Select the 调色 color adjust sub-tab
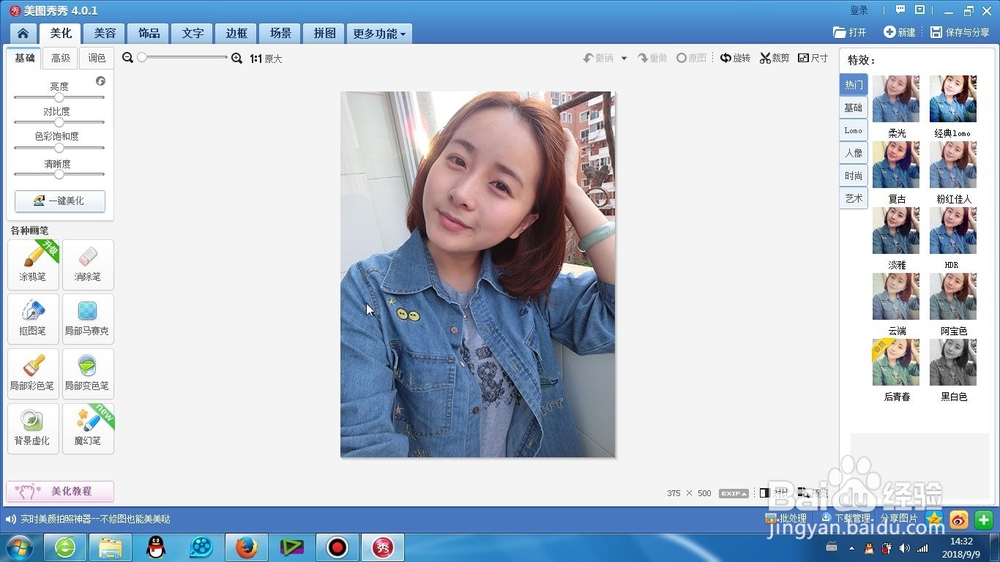The width and height of the screenshot is (1000, 562). (96, 58)
